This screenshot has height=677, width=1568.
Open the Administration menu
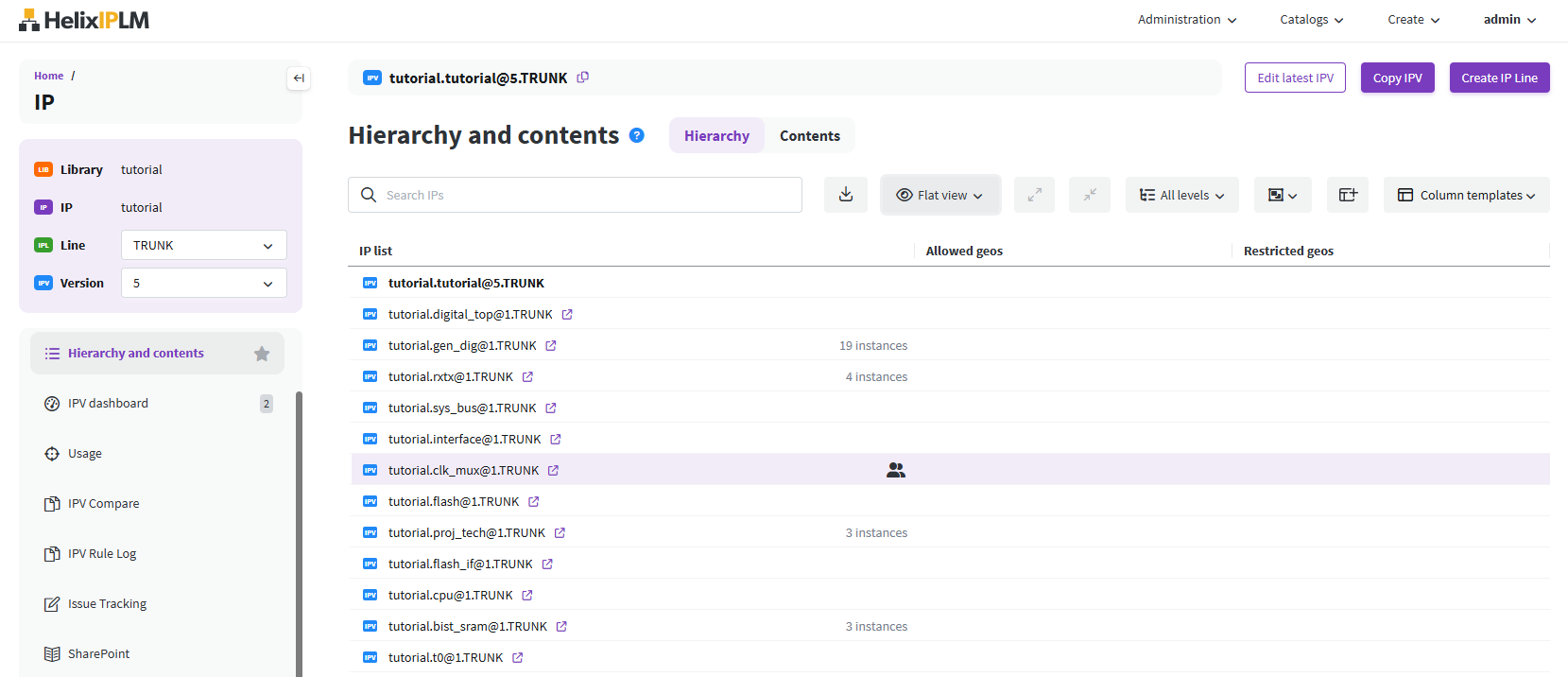click(x=1186, y=20)
